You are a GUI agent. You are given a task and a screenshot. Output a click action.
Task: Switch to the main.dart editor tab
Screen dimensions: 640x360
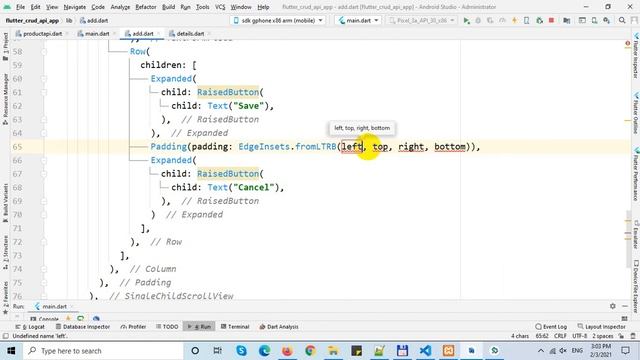click(x=97, y=34)
